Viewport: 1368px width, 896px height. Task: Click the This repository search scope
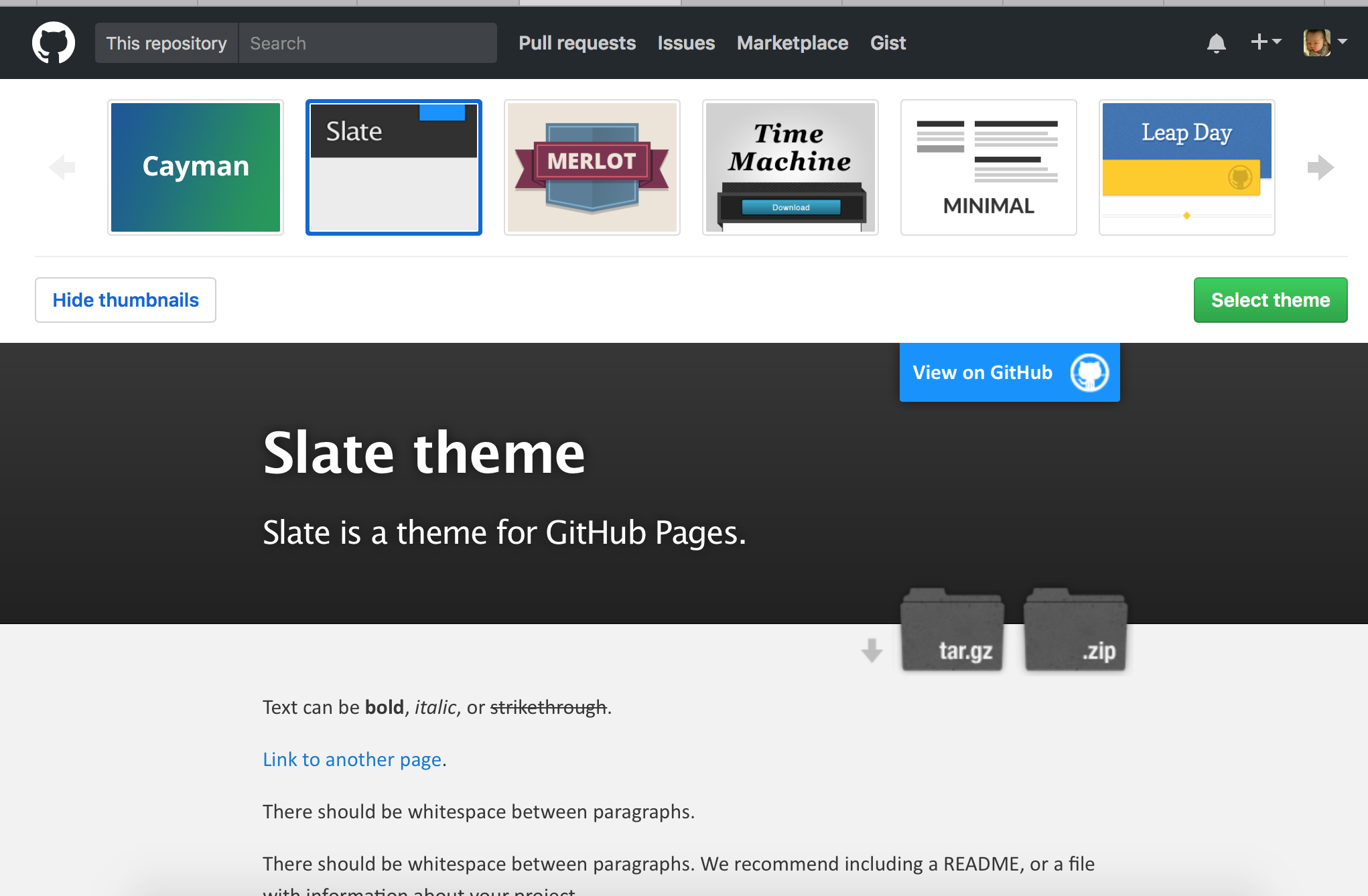point(166,44)
